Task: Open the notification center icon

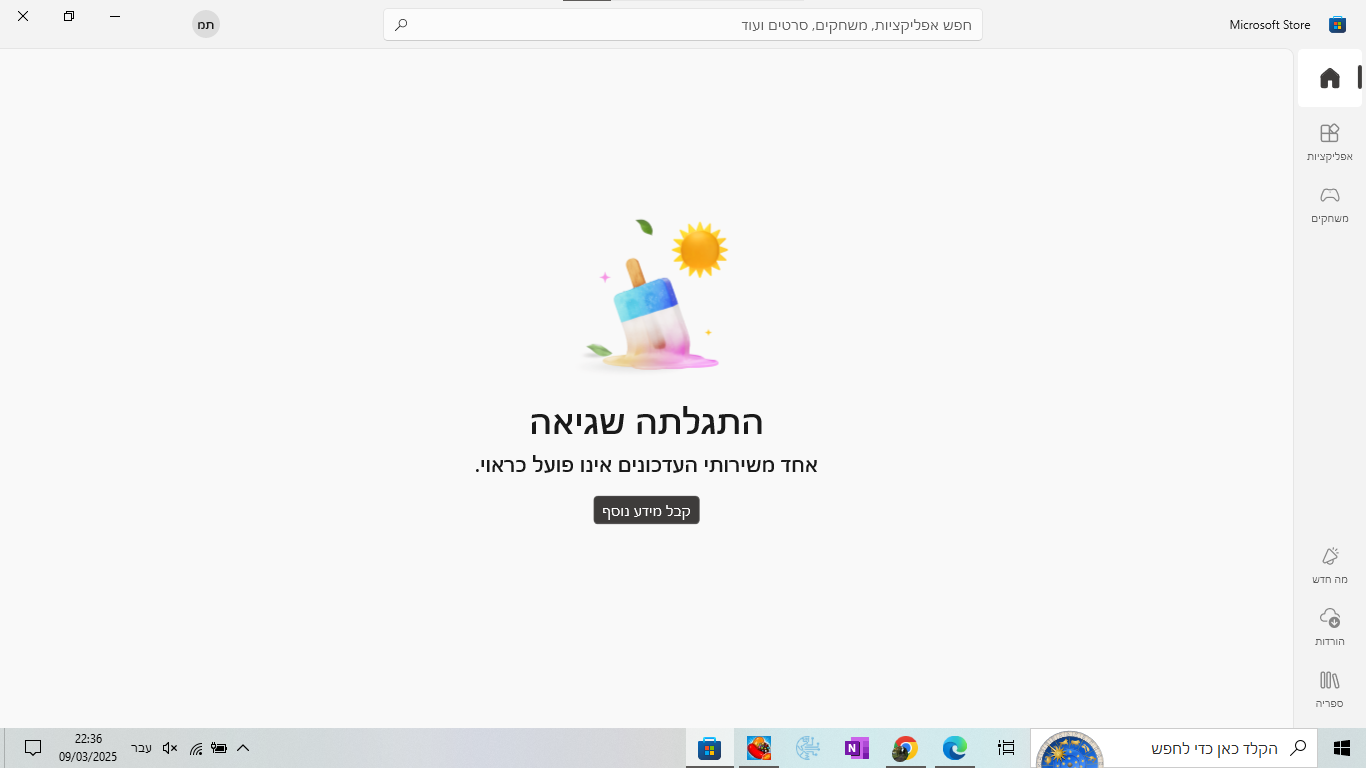Action: point(33,748)
